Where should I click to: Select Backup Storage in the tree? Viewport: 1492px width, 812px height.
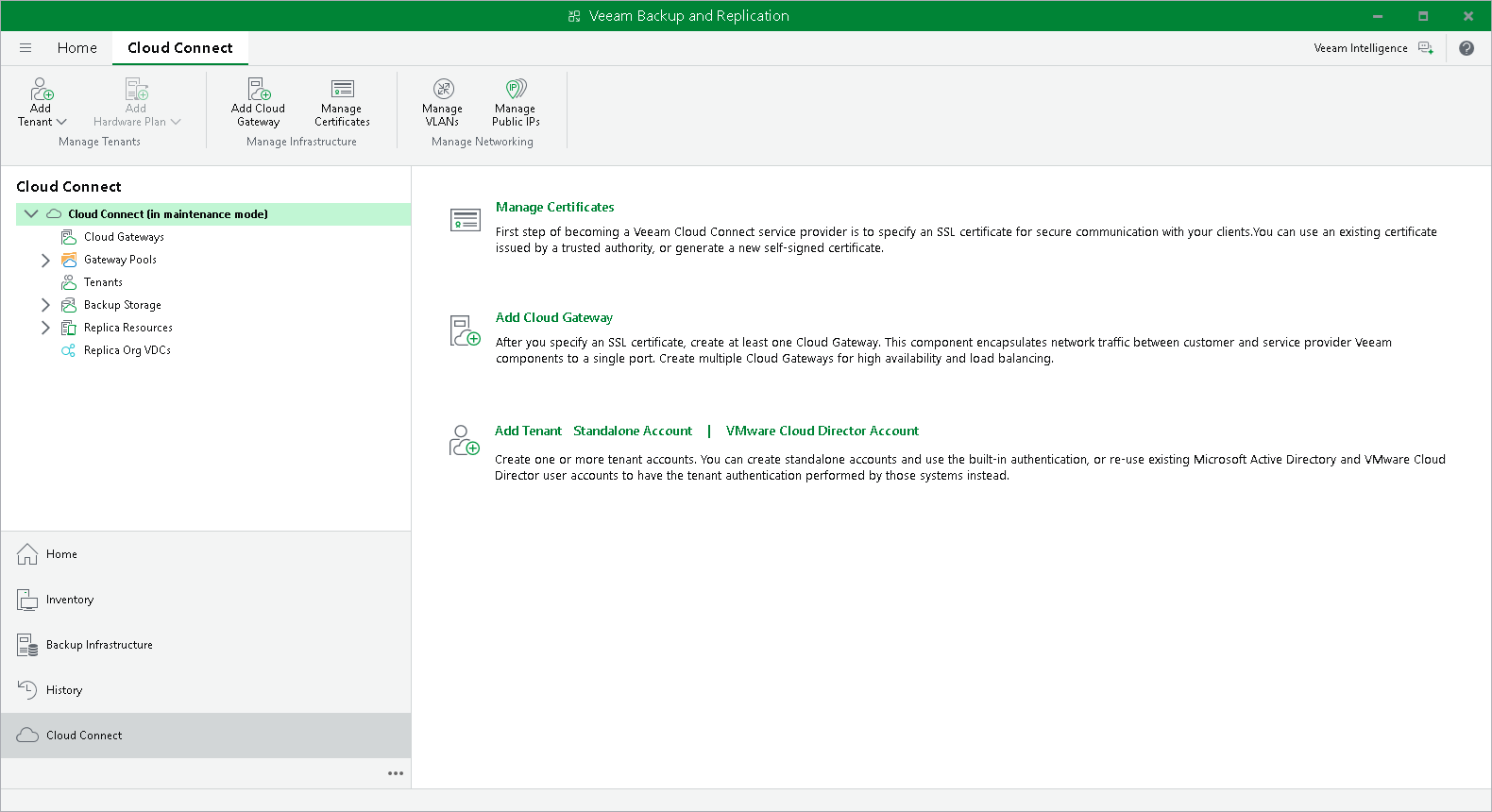[123, 305]
